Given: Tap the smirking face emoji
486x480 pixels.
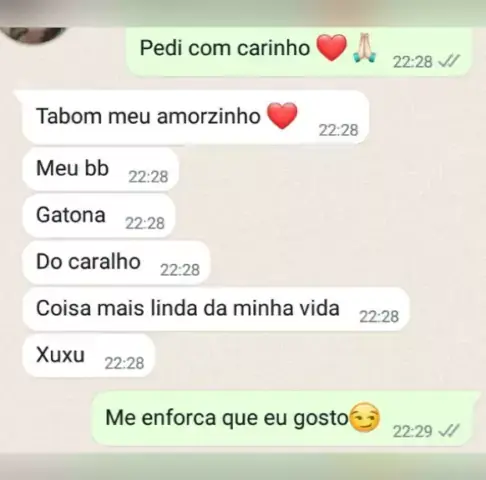Looking at the screenshot, I should click(x=366, y=417).
